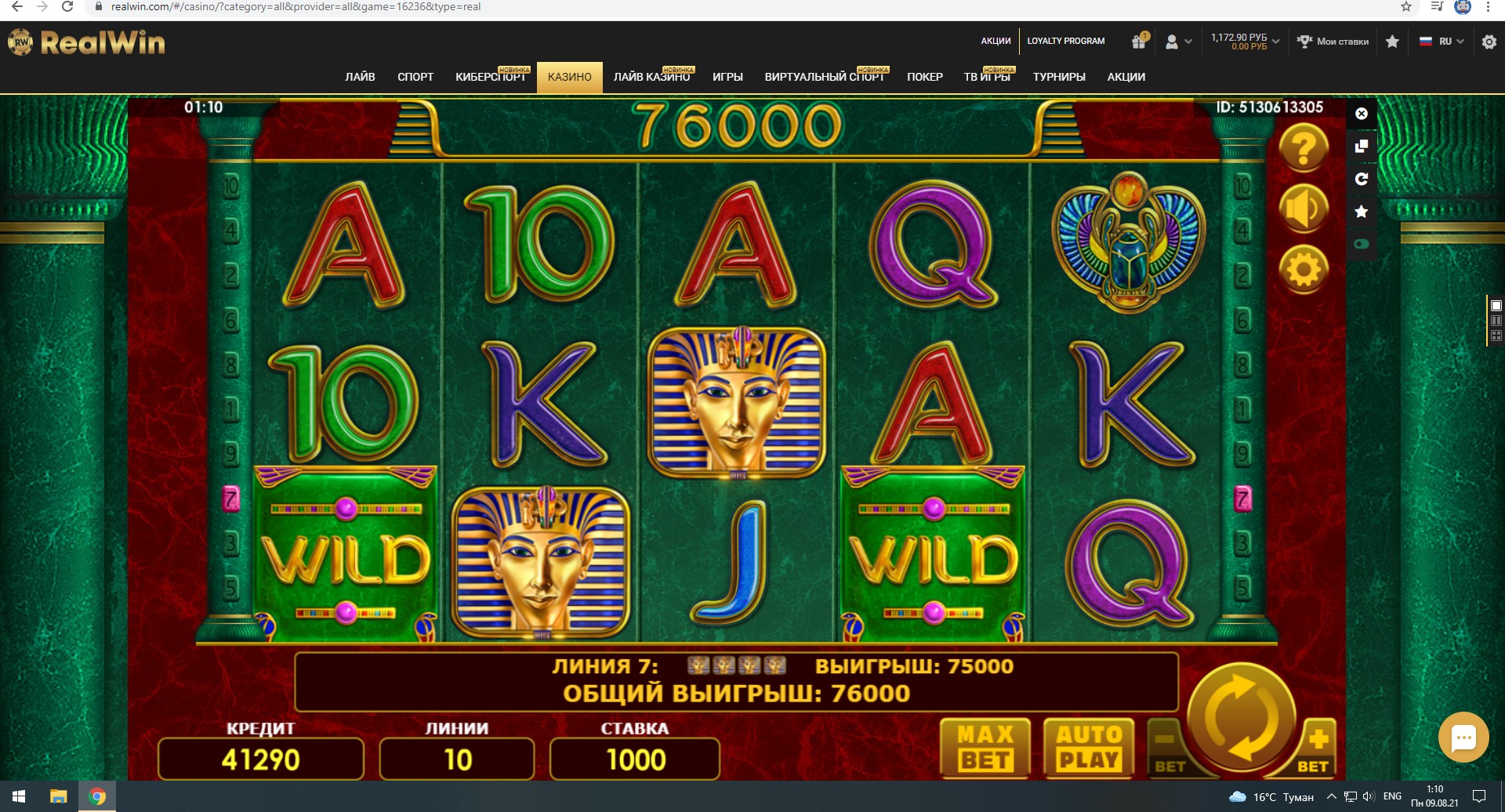Select the two-column split view layout

click(x=1496, y=321)
